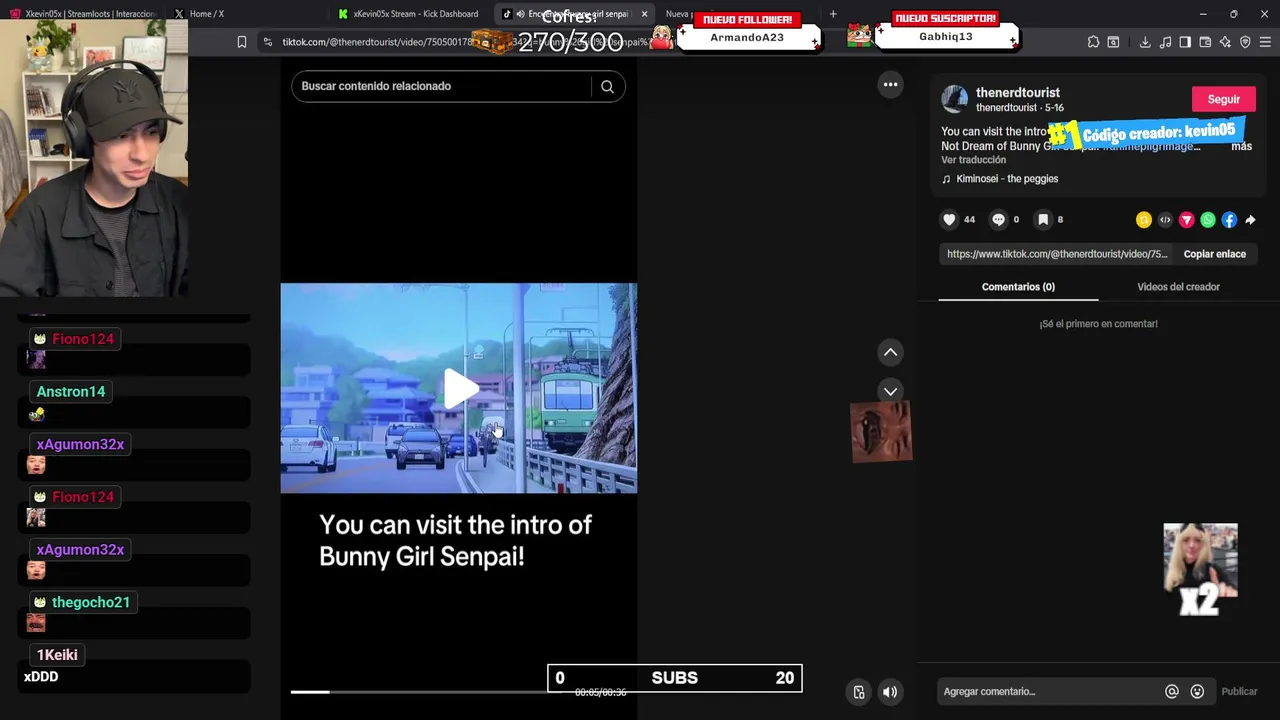
Task: Save the video with the bookmark icon
Action: coord(1043,220)
